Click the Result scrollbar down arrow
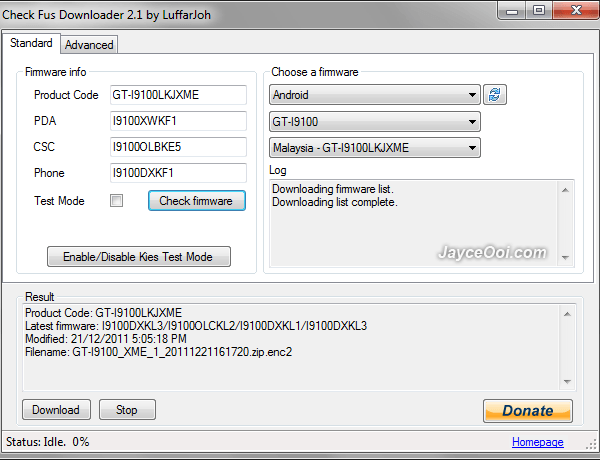This screenshot has width=600, height=460. tap(567, 382)
